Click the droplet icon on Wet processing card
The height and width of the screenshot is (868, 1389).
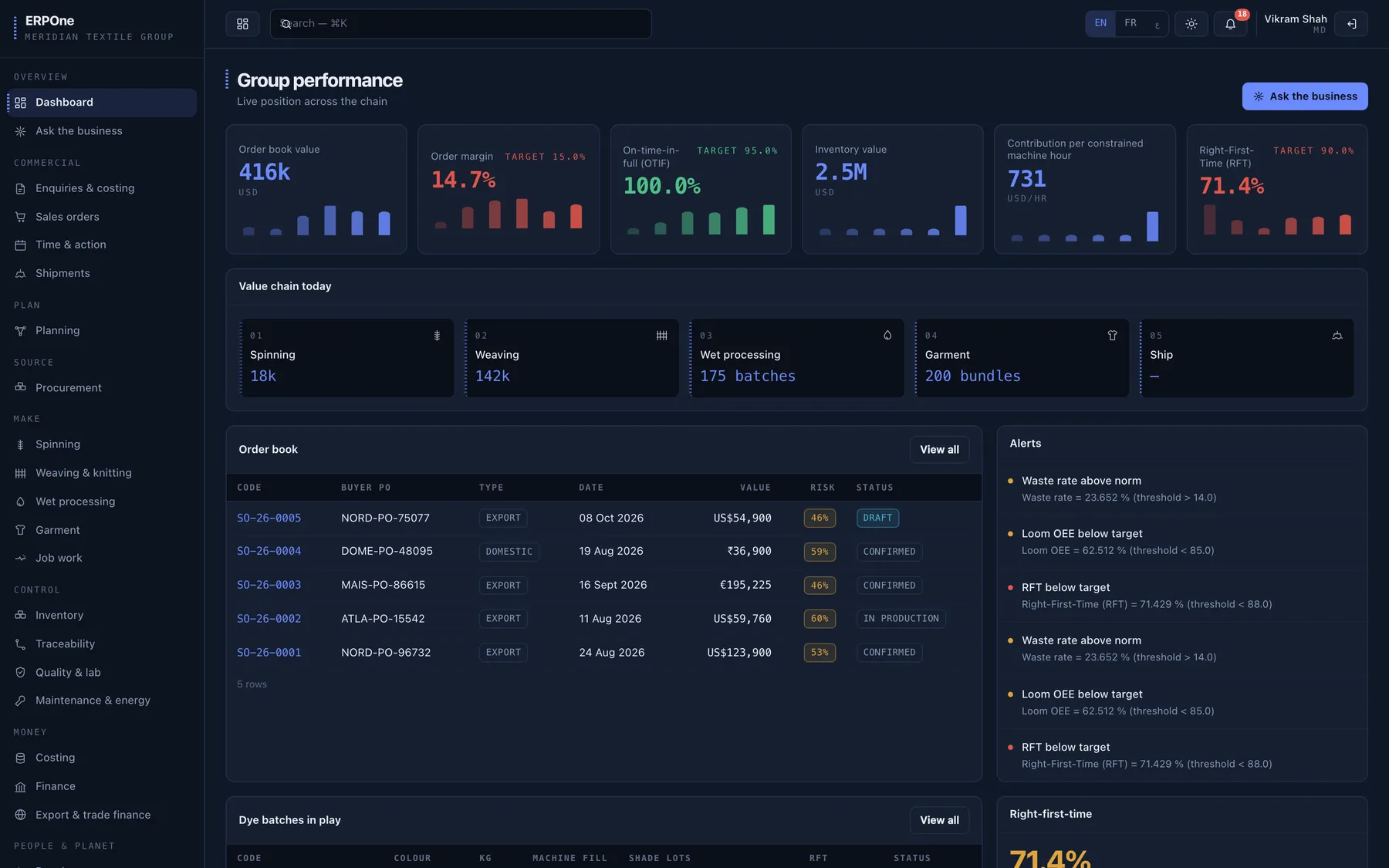[x=887, y=336]
